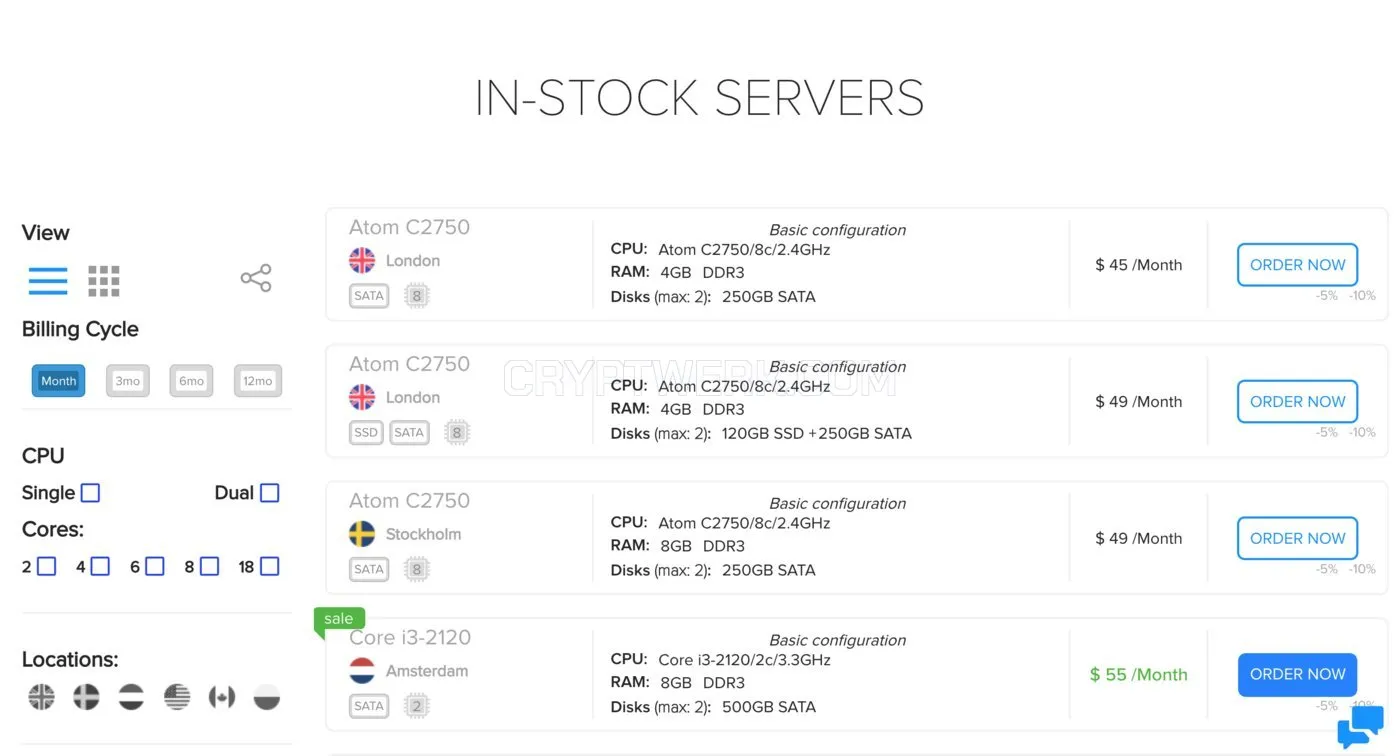Click the "Stockholm" location label

coord(423,534)
